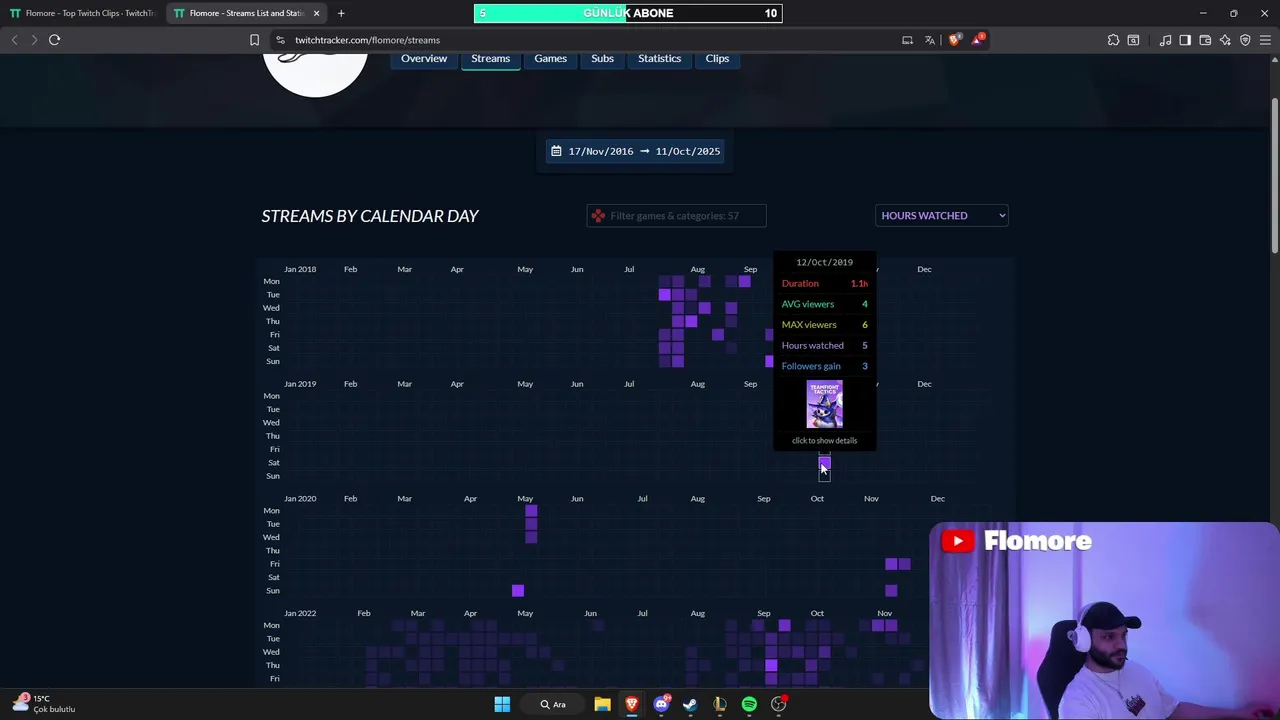This screenshot has width=1280, height=720.
Task: Switch to Flomore Top Twitch Clips browser tab
Action: (x=82, y=13)
